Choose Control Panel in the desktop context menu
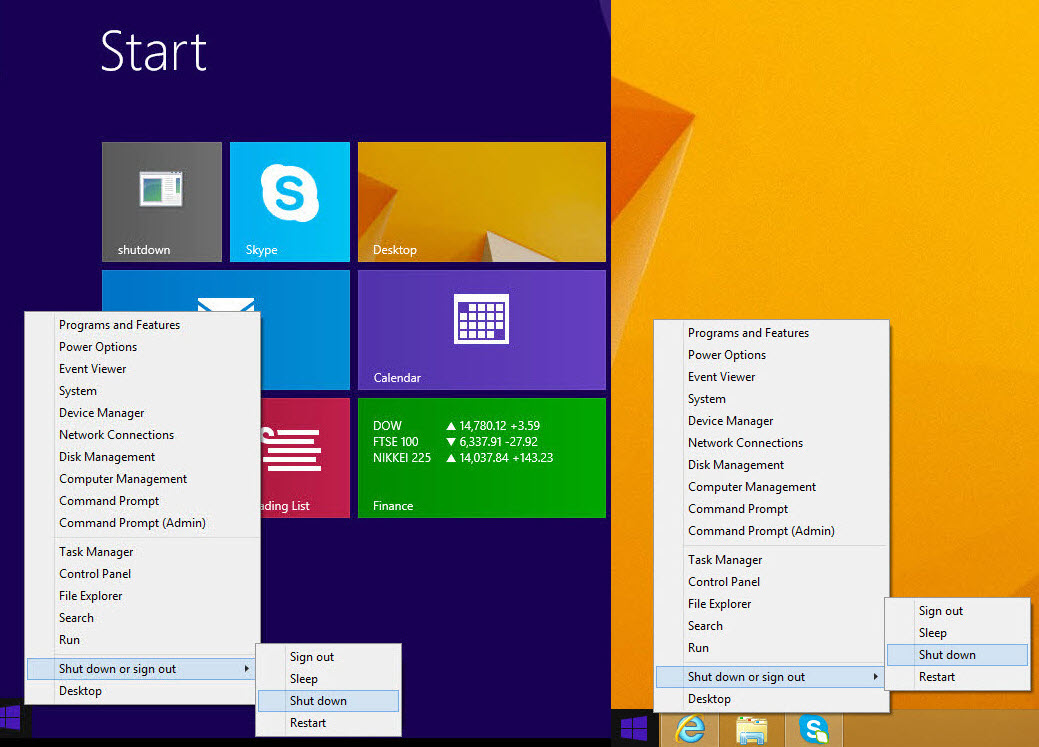1039x747 pixels. coord(724,582)
